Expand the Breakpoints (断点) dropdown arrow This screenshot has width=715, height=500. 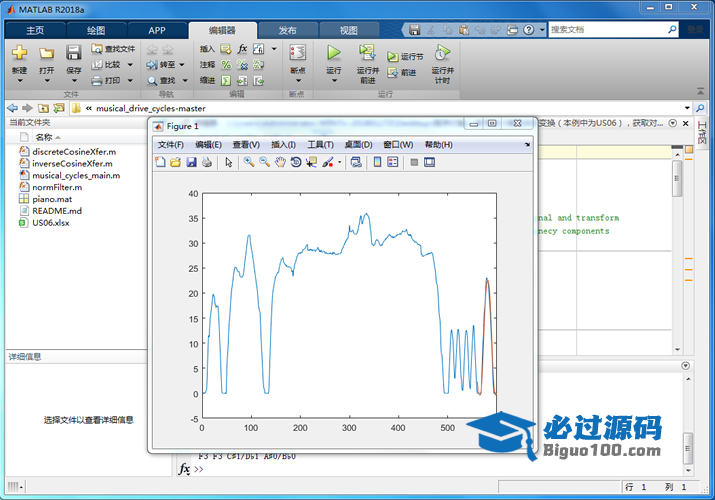[298, 81]
